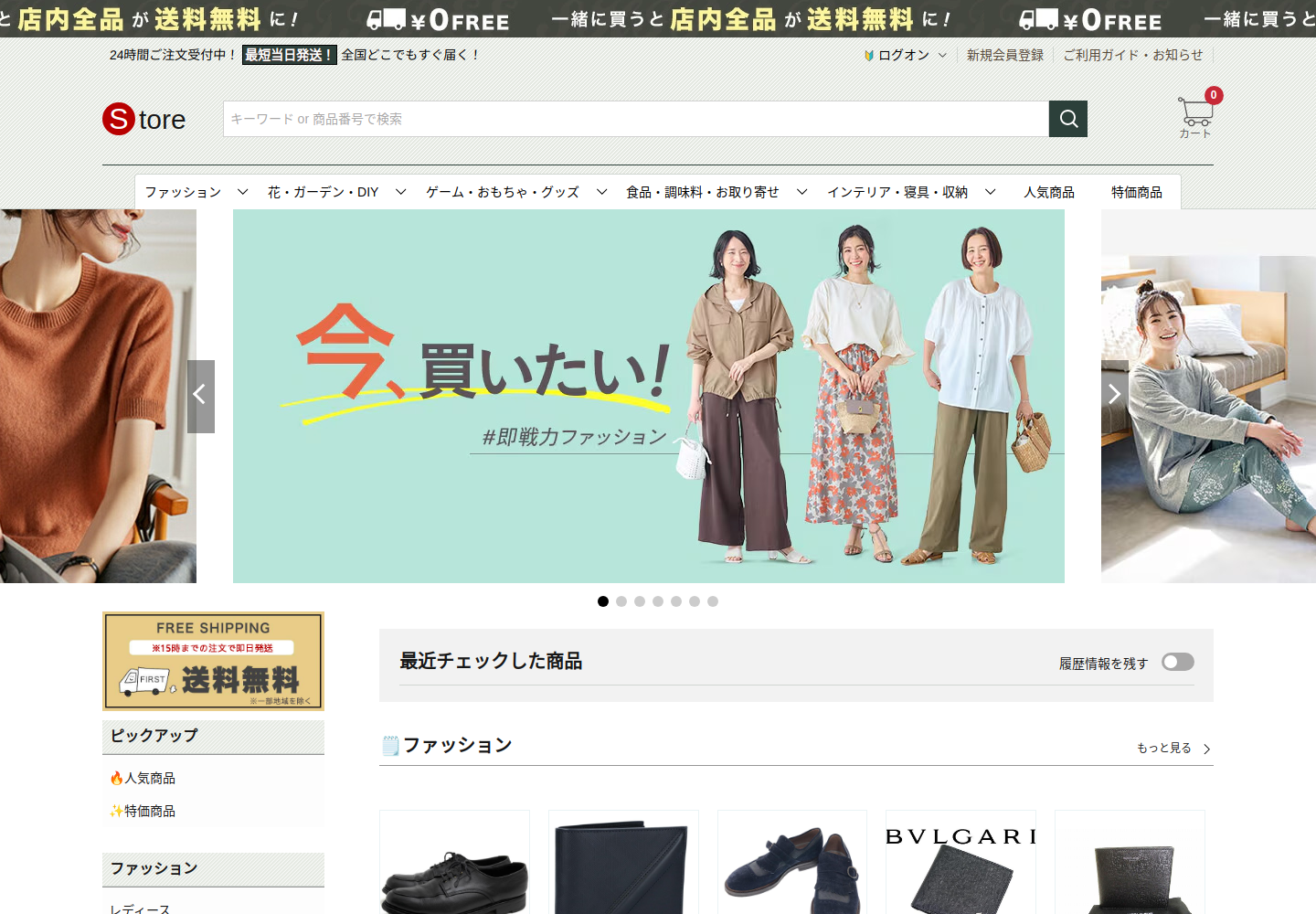Click the ログオン beginner mark icon
Screen dimensions: 1316x914
[x=869, y=56]
